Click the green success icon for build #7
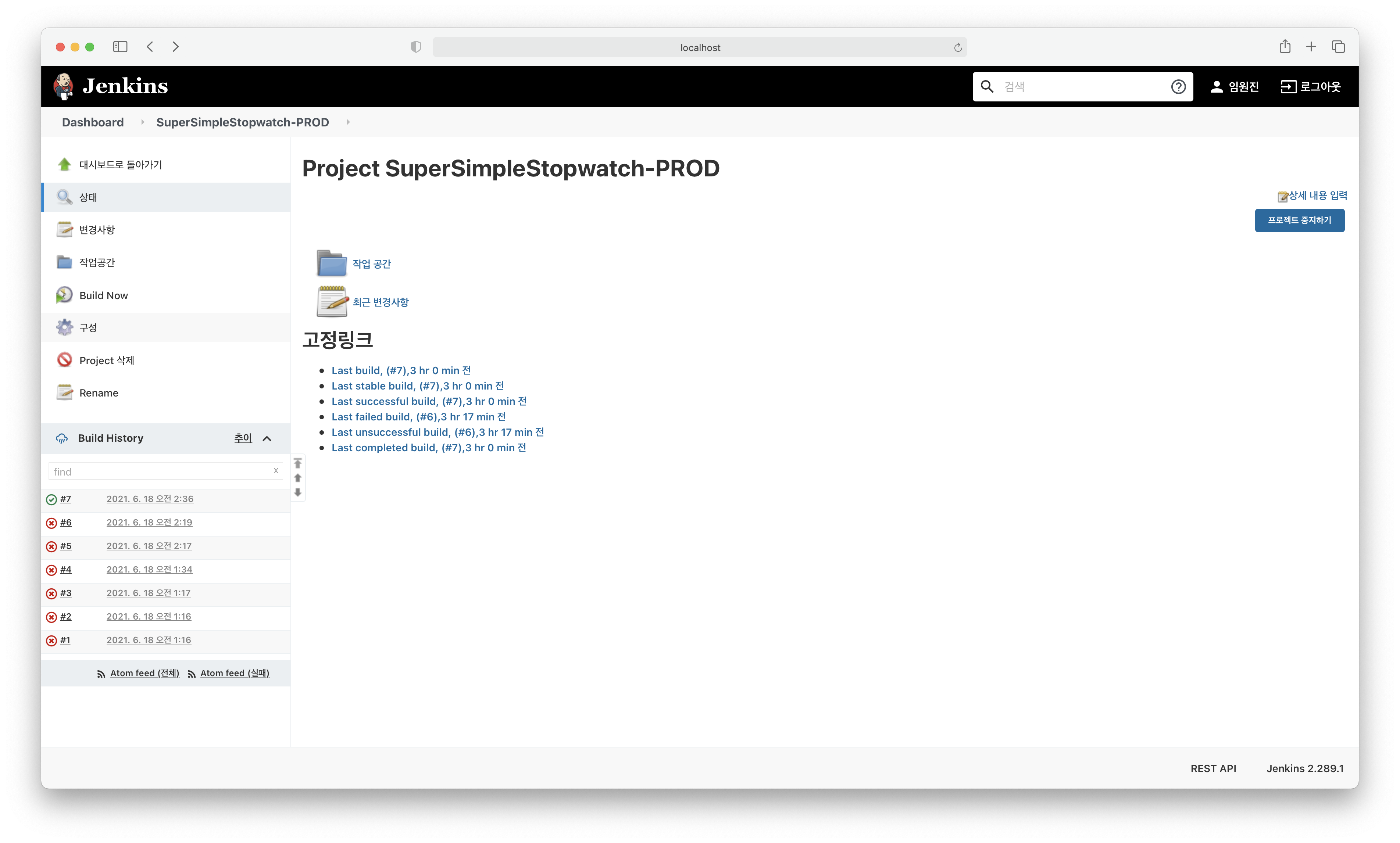Viewport: 1400px width, 843px height. [x=51, y=499]
